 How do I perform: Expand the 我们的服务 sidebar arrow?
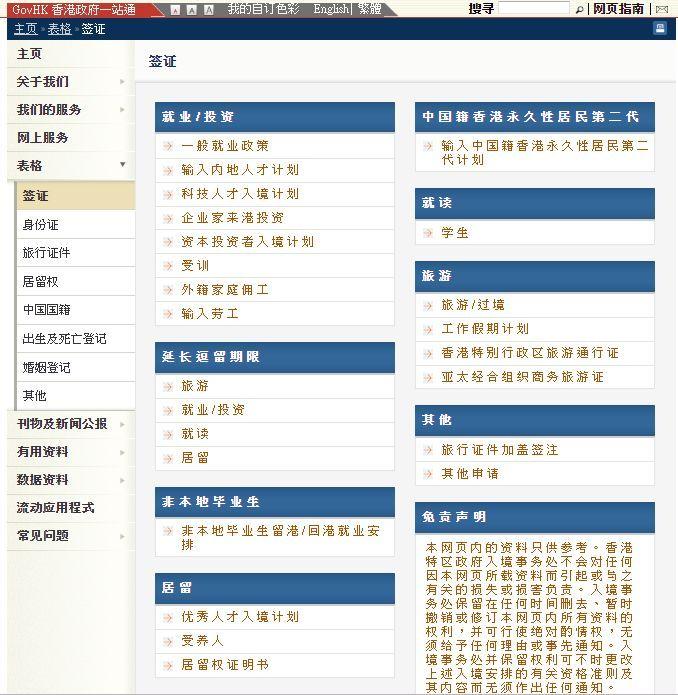pyautogui.click(x=122, y=109)
